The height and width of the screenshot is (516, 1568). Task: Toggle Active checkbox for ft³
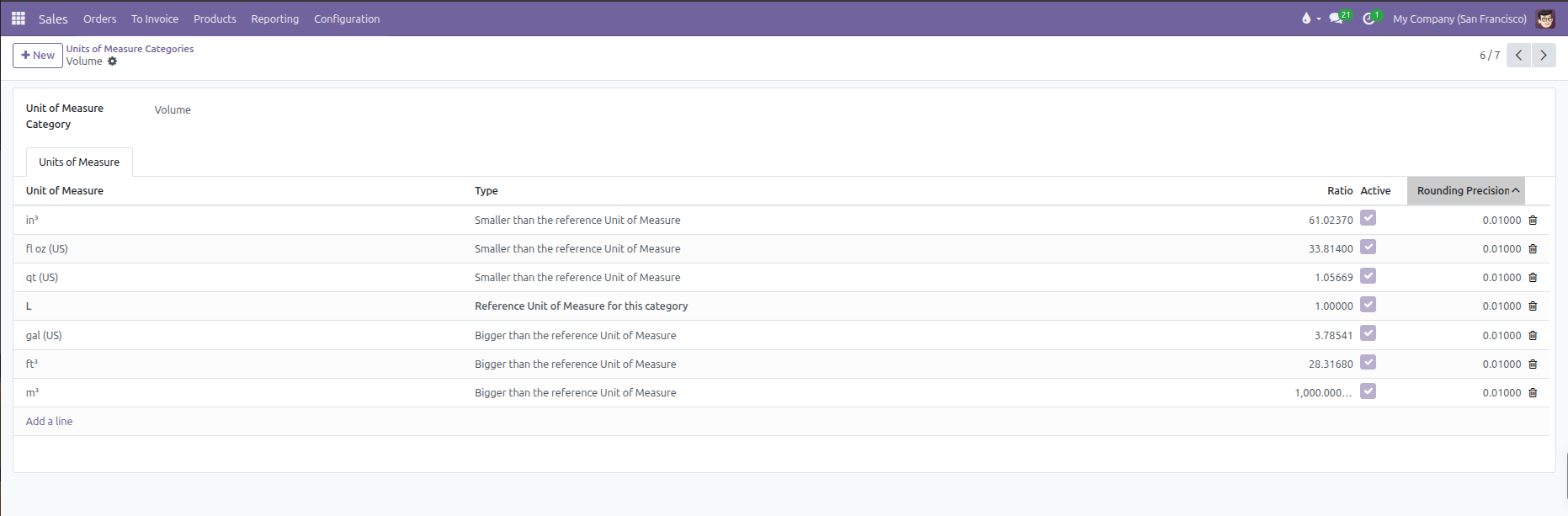tap(1369, 363)
